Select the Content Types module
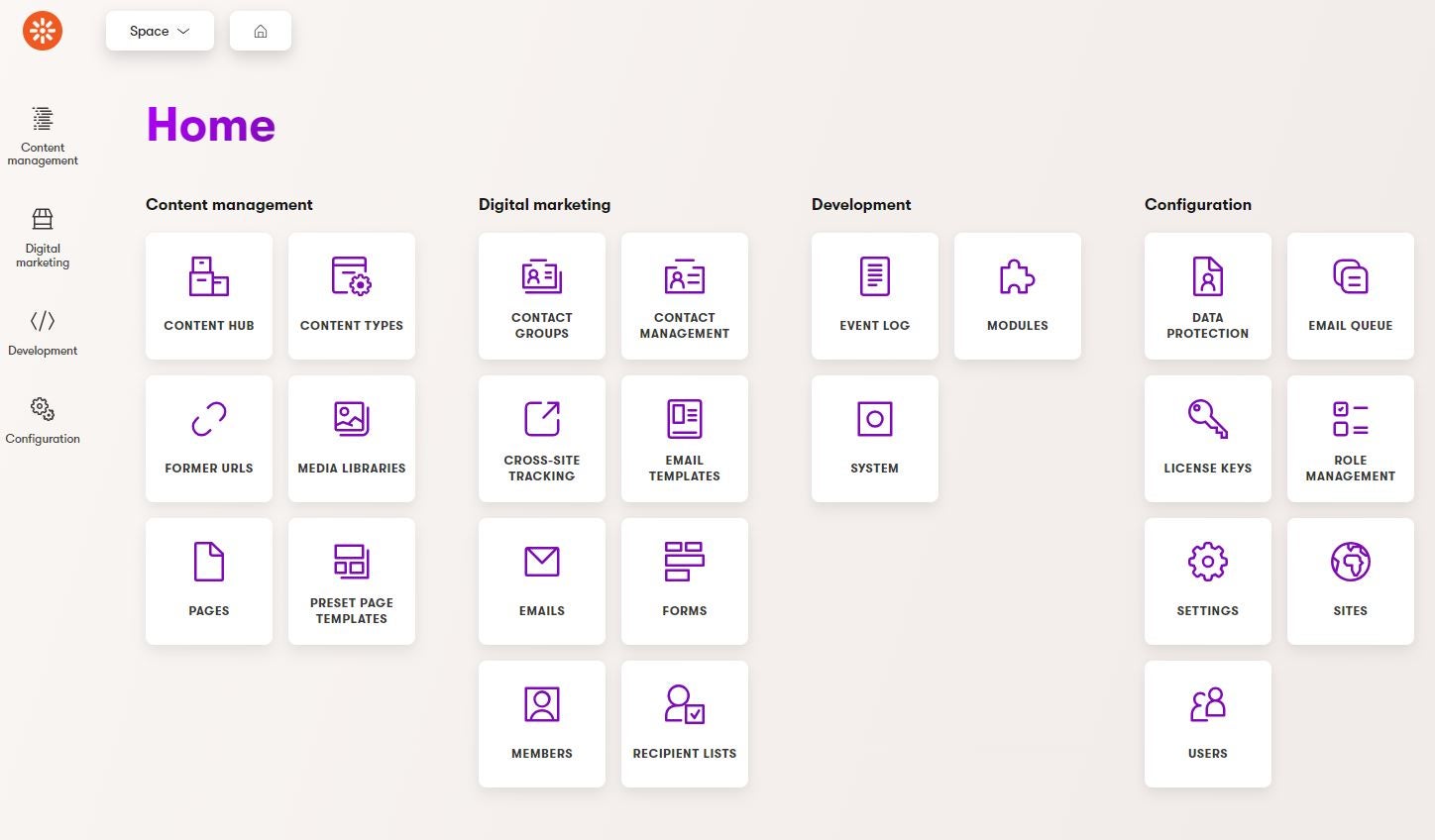The height and width of the screenshot is (840, 1435). (351, 295)
